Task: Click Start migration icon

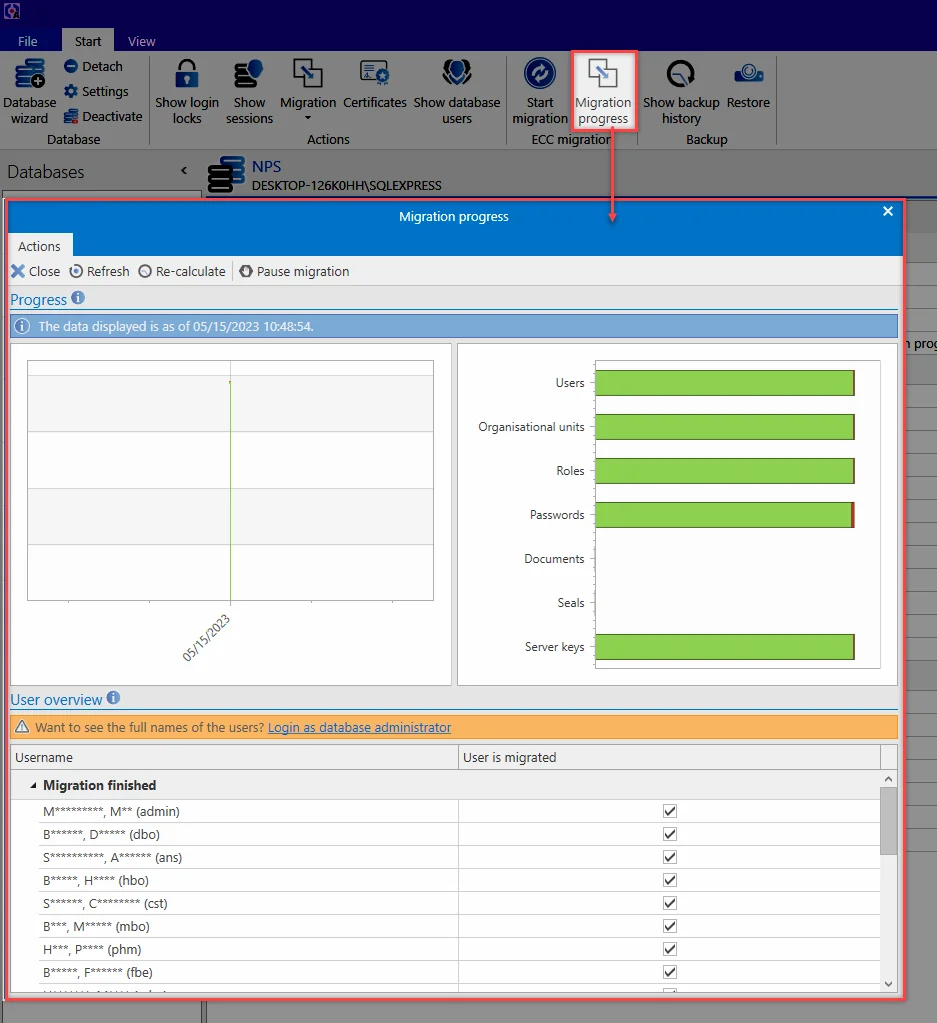Action: [540, 73]
